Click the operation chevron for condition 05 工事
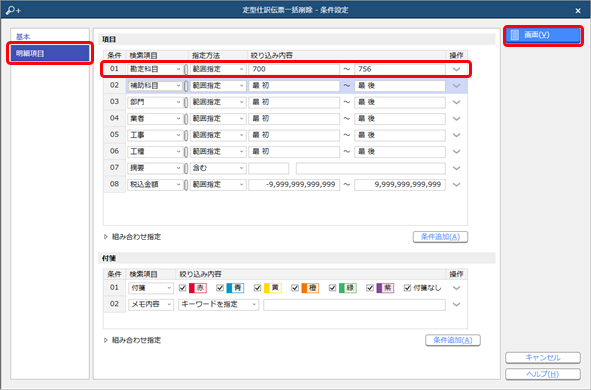Viewport: 591px width, 390px height. [x=456, y=135]
